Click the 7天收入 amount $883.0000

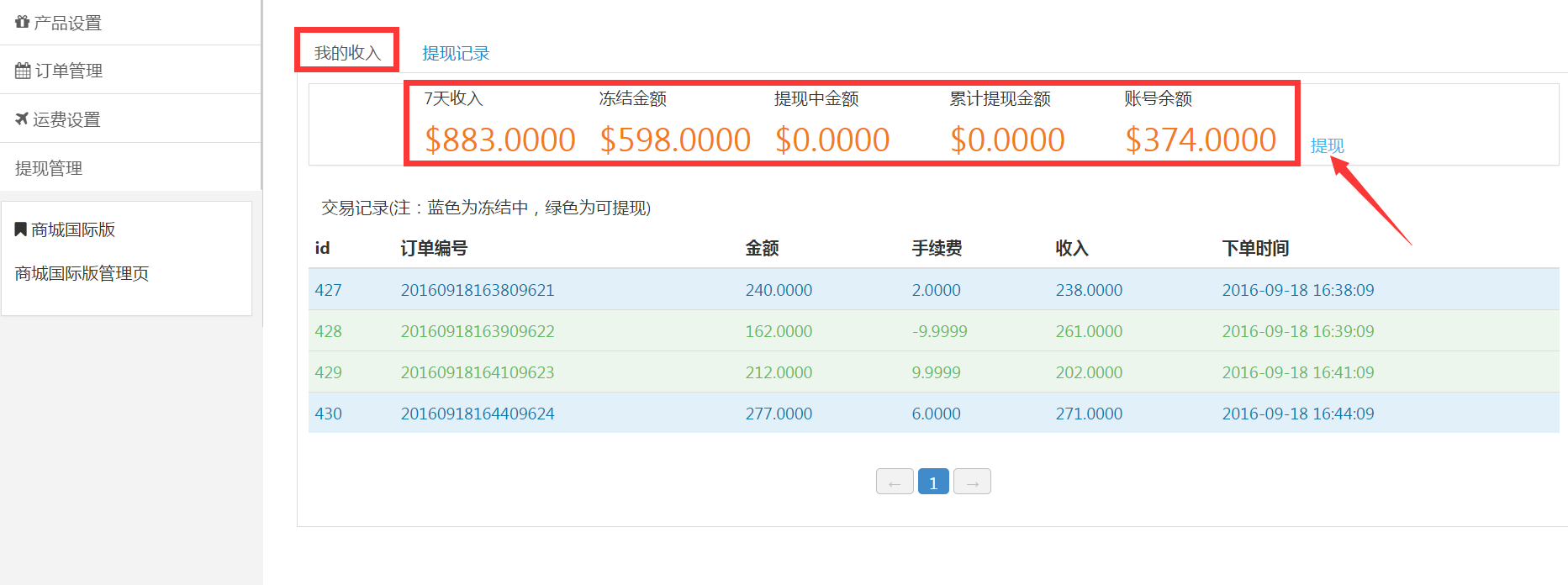tap(500, 140)
